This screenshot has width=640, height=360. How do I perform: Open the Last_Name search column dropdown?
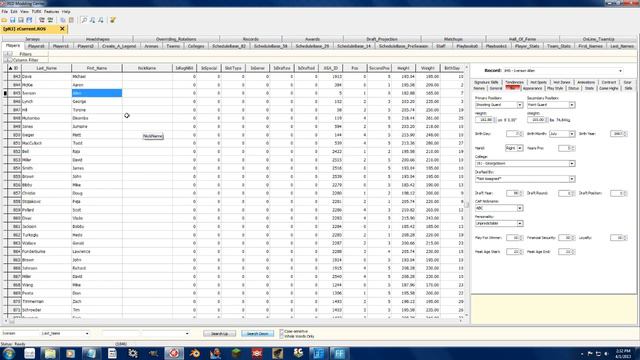(87, 333)
